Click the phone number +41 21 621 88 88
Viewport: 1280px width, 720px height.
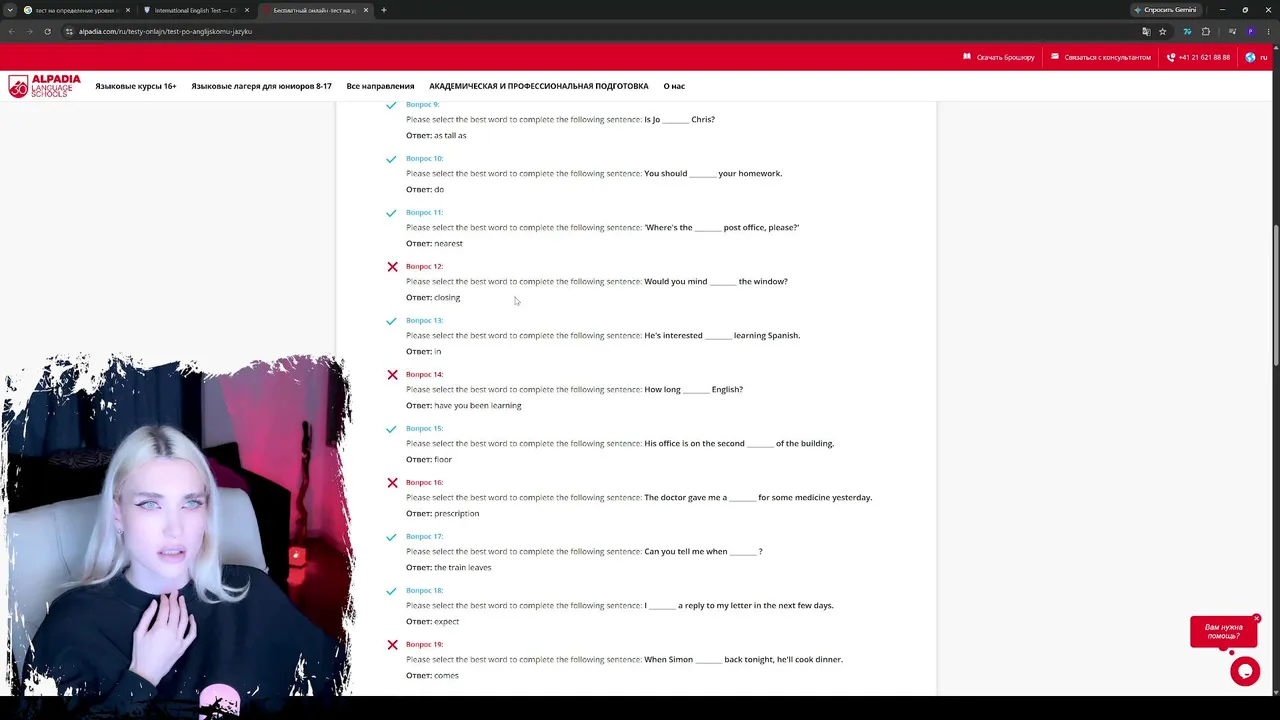(x=1198, y=57)
